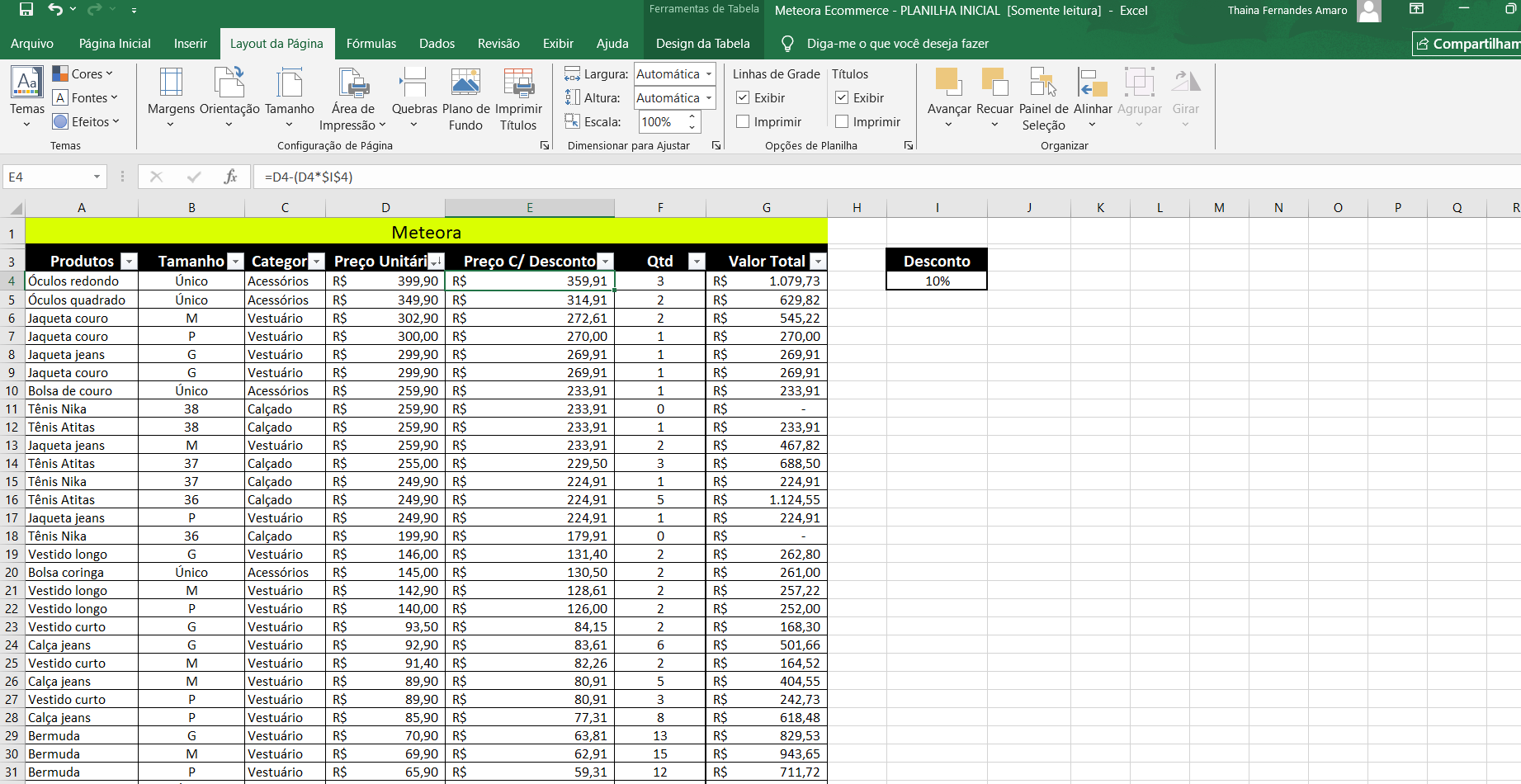Image resolution: width=1521 pixels, height=784 pixels.
Task: Open the Margens page margins menu
Action: point(171,97)
